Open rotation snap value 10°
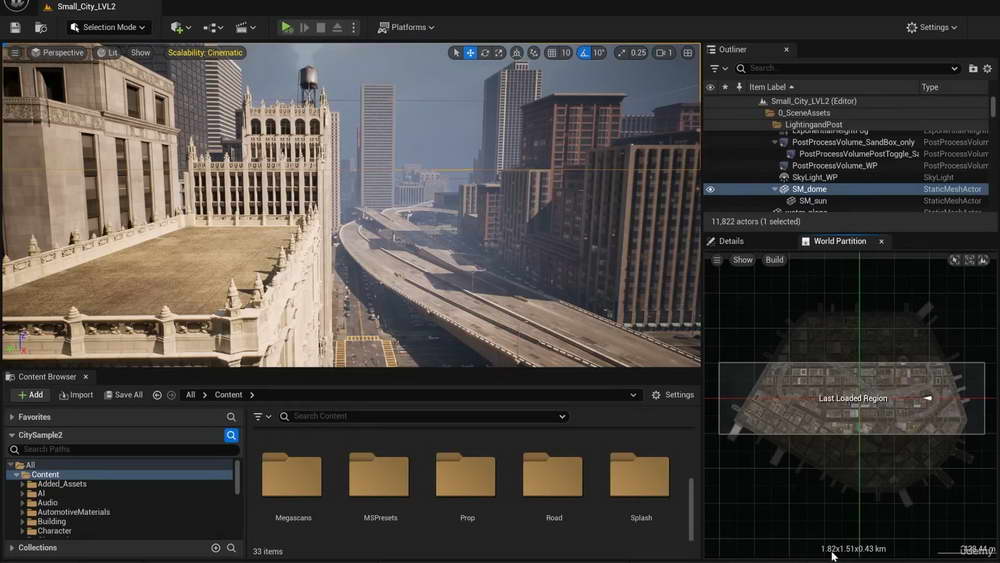1000x563 pixels. coord(599,53)
